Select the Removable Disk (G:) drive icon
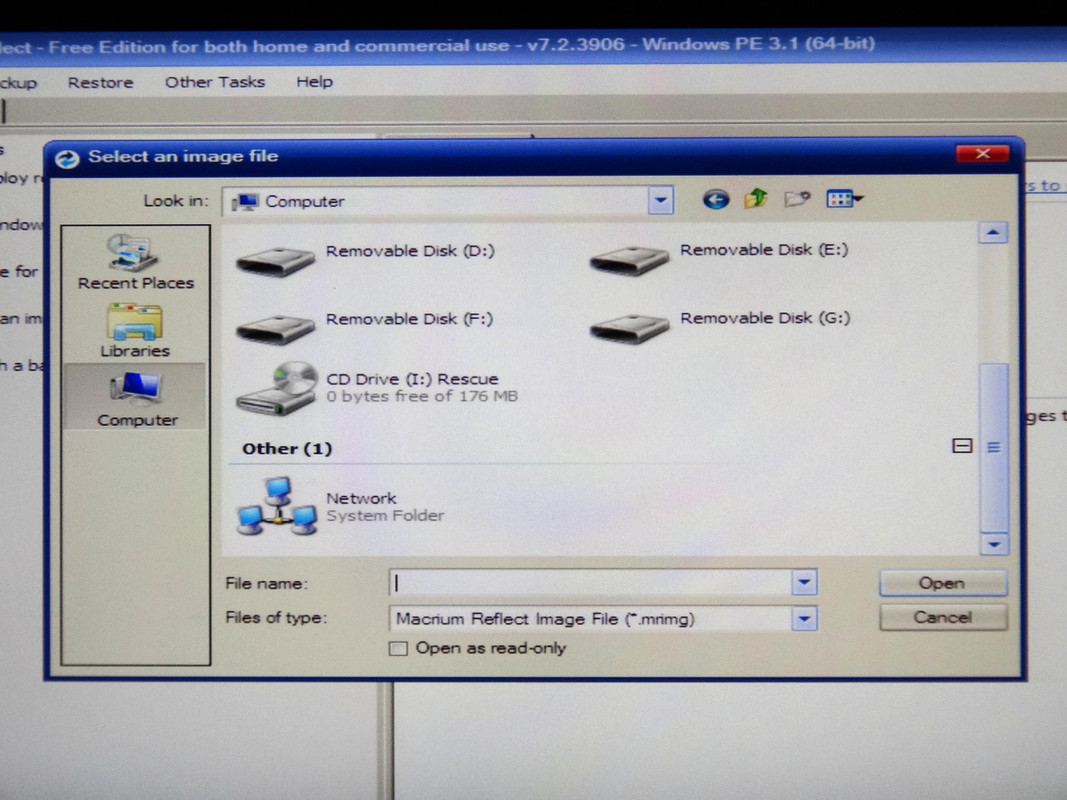This screenshot has height=800, width=1067. [629, 329]
